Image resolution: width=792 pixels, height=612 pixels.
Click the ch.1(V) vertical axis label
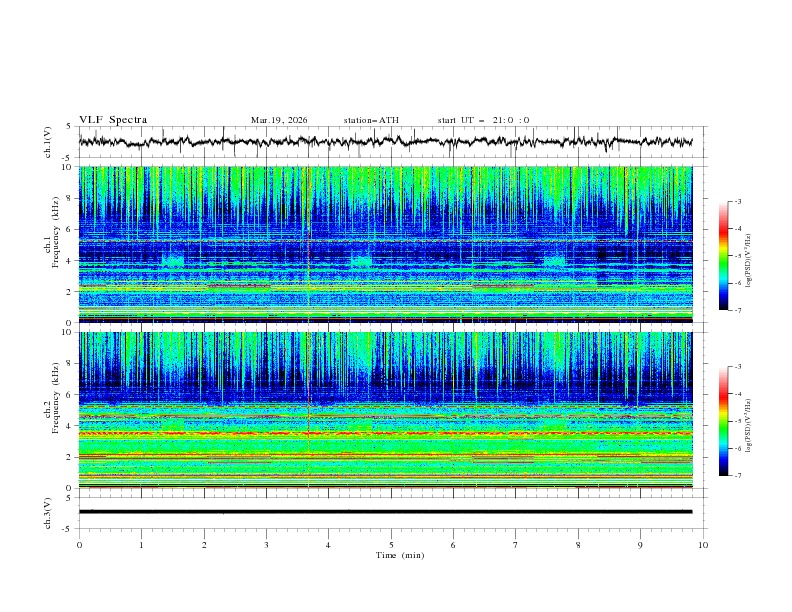[x=47, y=142]
